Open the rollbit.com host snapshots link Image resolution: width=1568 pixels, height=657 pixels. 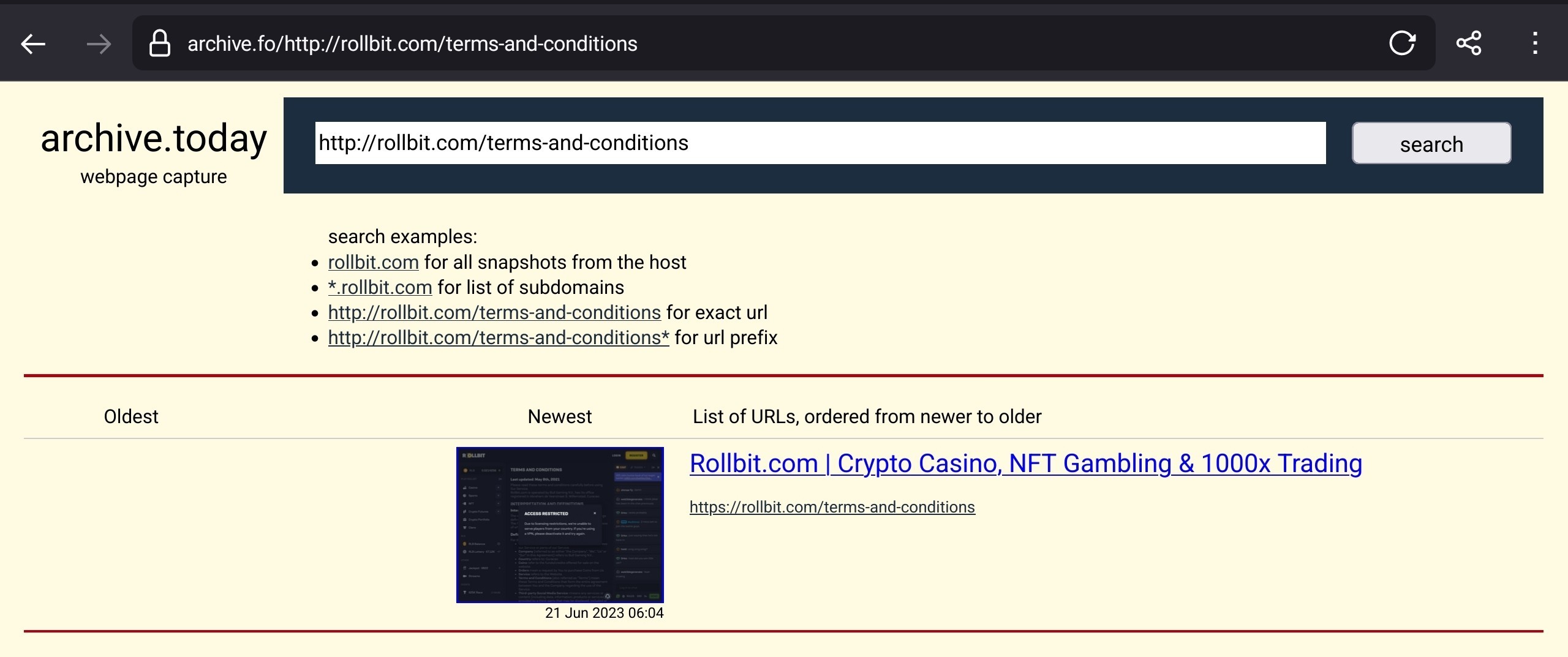[x=373, y=262]
